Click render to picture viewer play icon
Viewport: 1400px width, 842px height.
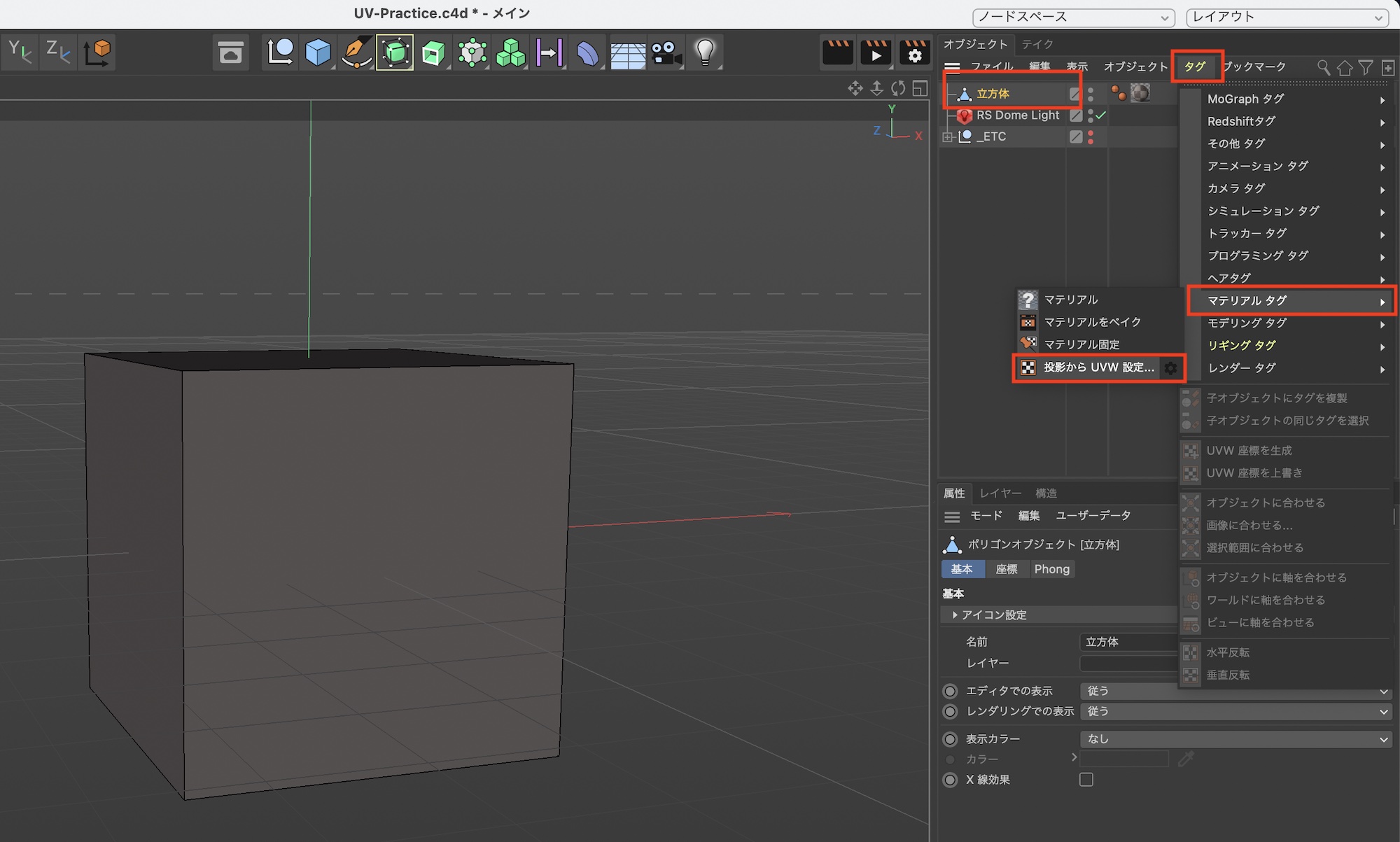tap(876, 52)
